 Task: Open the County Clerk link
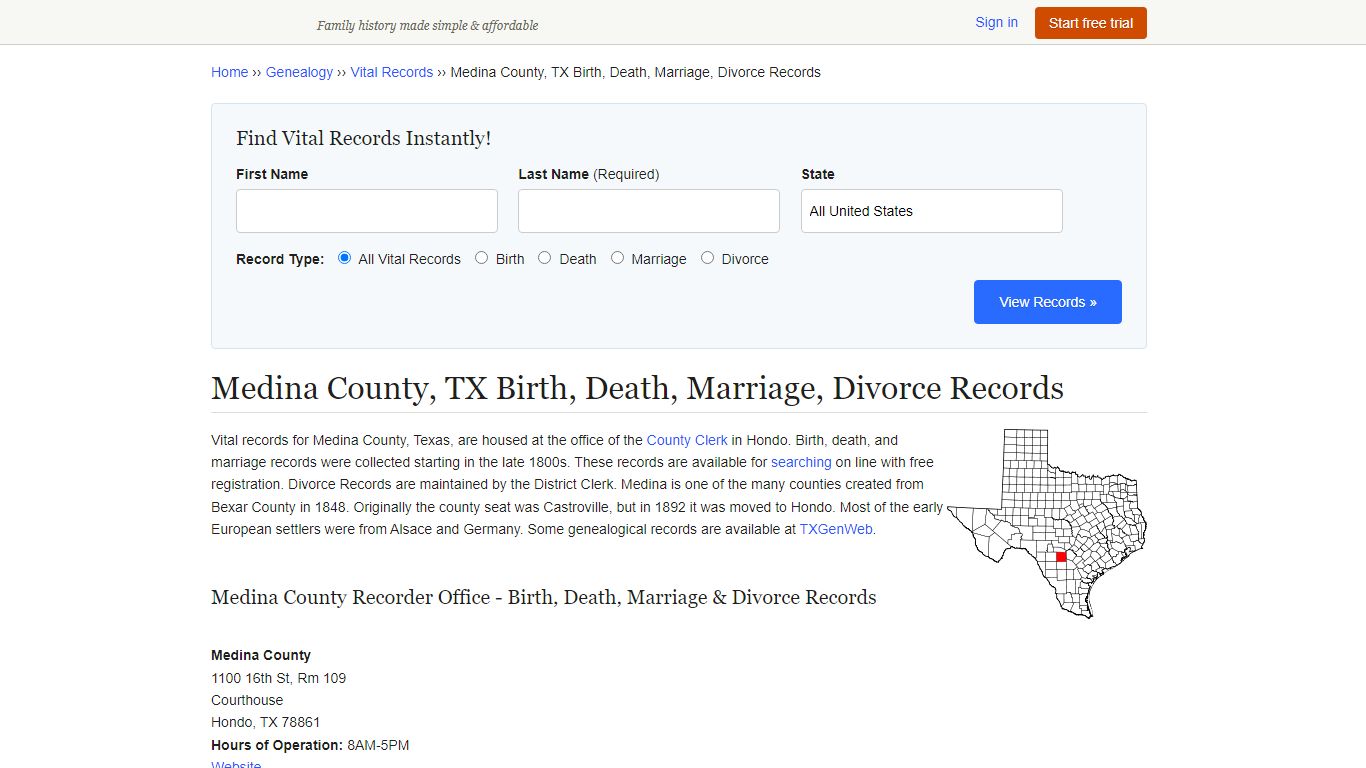tap(687, 440)
